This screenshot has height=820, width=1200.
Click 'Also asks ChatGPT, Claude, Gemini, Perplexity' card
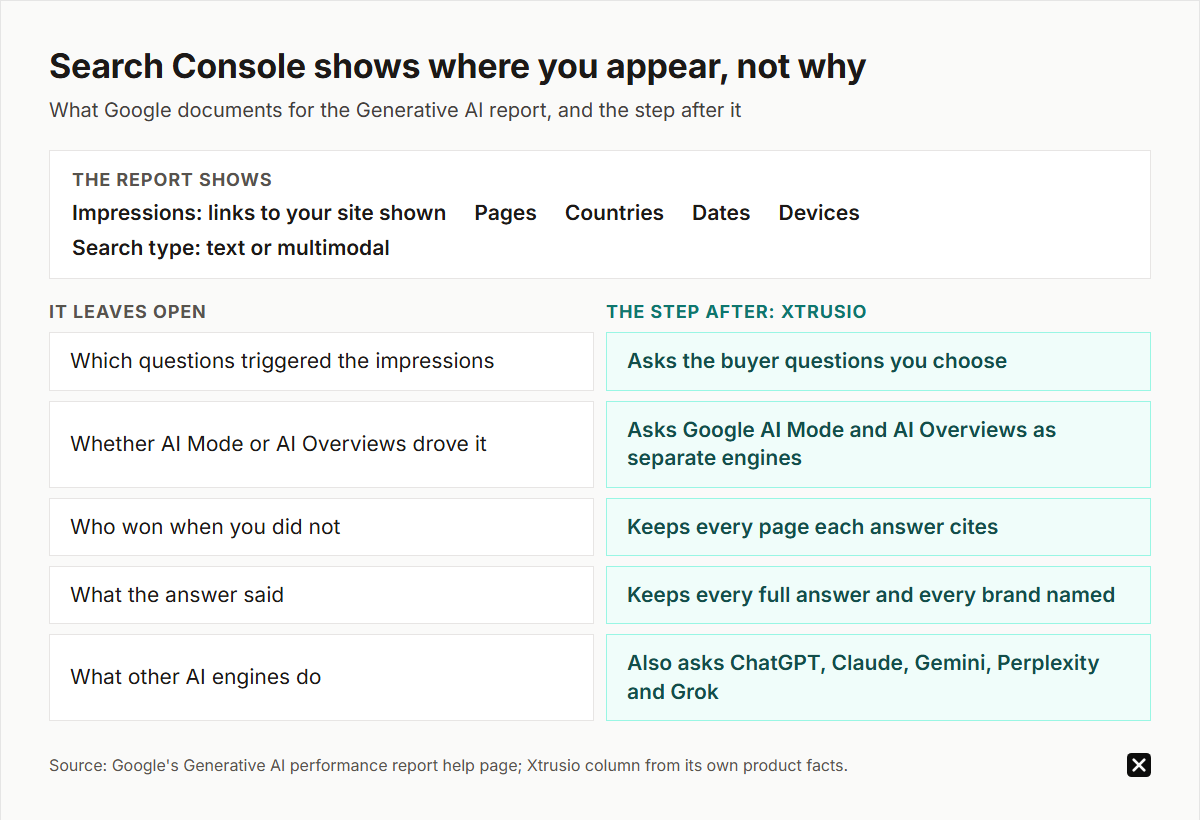[x=878, y=677]
